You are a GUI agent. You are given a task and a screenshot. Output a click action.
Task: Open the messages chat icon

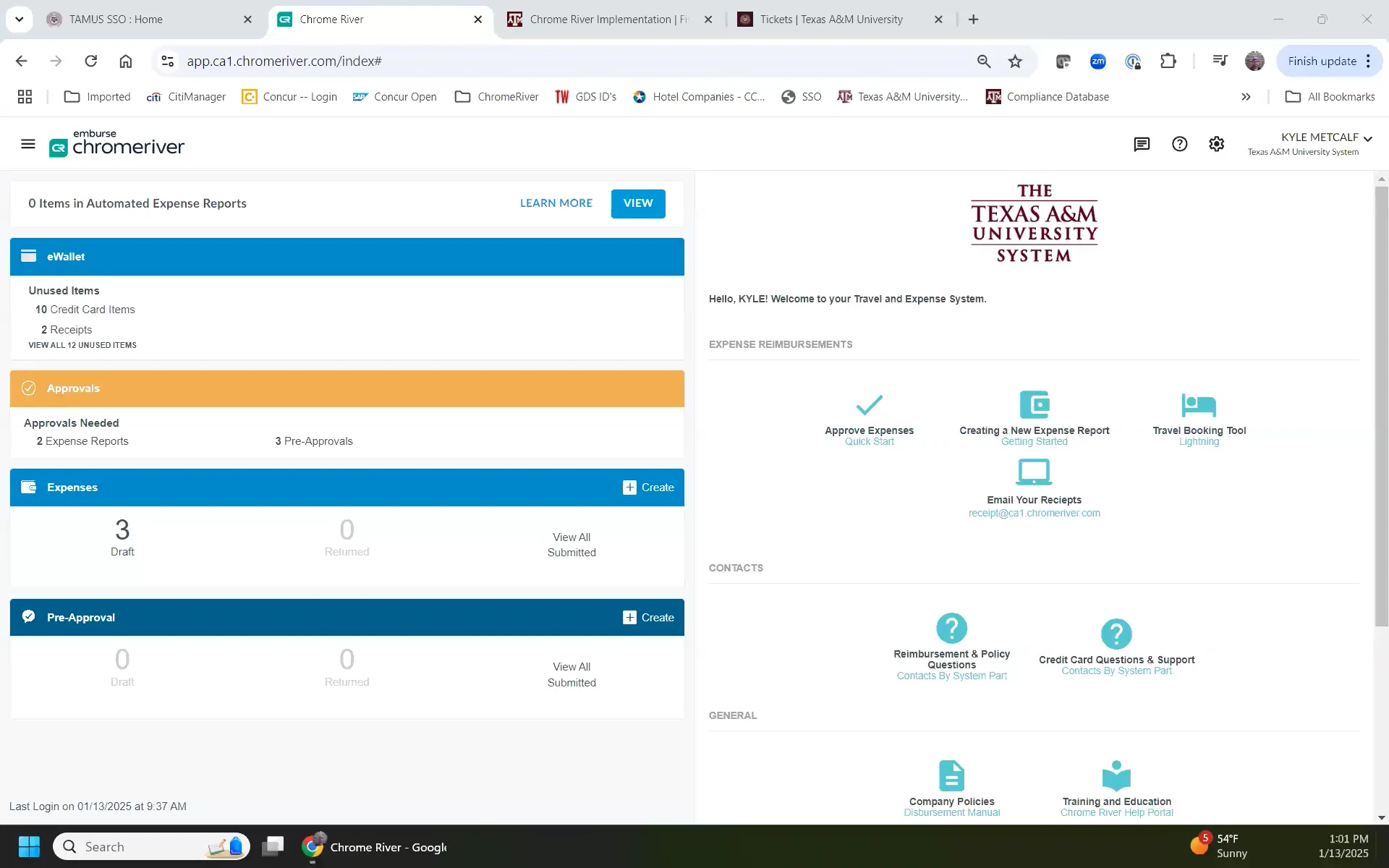1142,145
